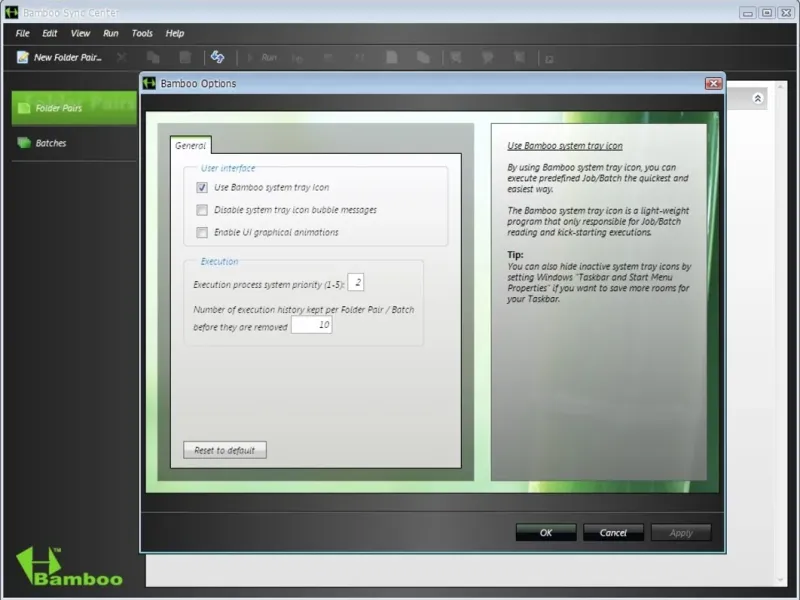Click the New Folder Pair toolbar icon
The height and width of the screenshot is (600, 800).
click(x=22, y=57)
